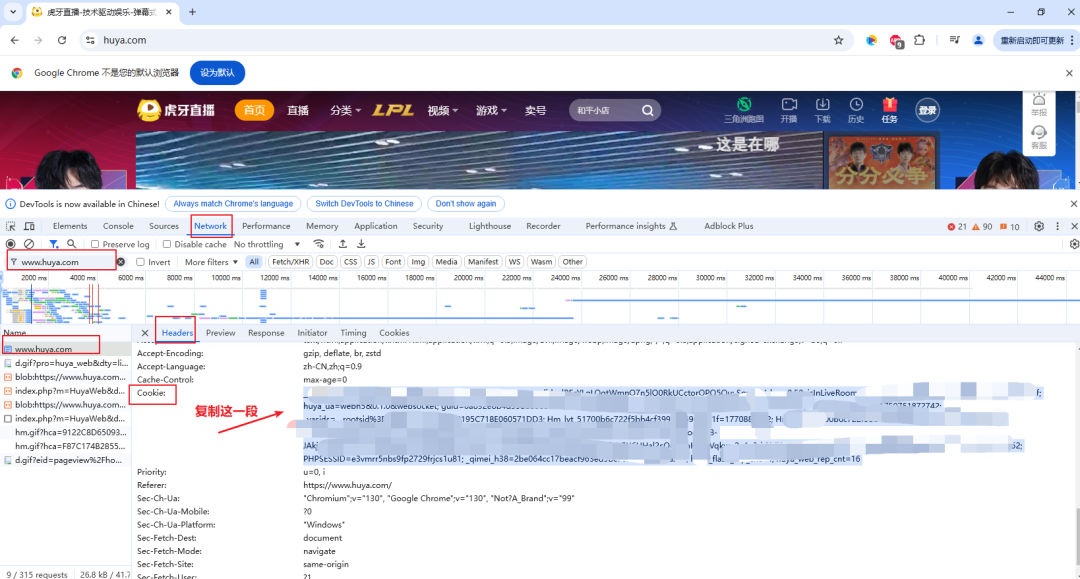Screen dimensions: 1080x579
Task: Open Chrome tab search dropdown arrow
Action: pyautogui.click(x=12, y=12)
